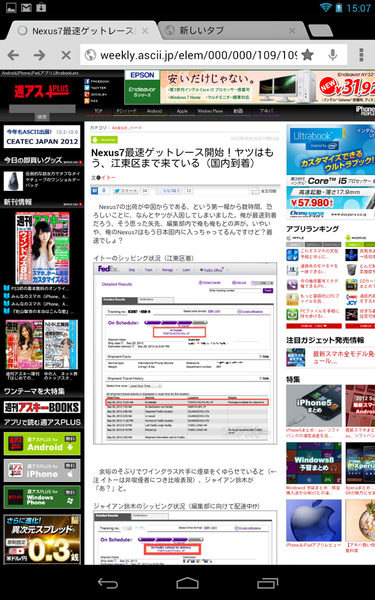This screenshot has height=600, width=375.
Task: Open the Google+ link in site header
Action: (x=96, y=94)
